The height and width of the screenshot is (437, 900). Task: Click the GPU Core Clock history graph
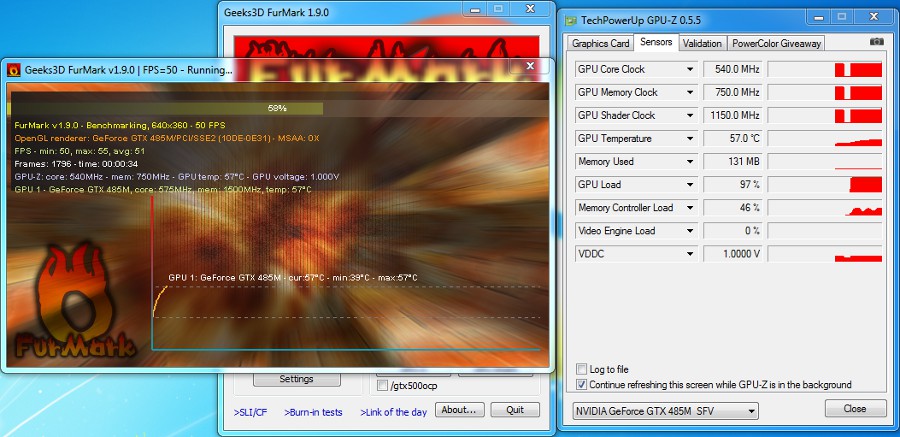point(825,69)
